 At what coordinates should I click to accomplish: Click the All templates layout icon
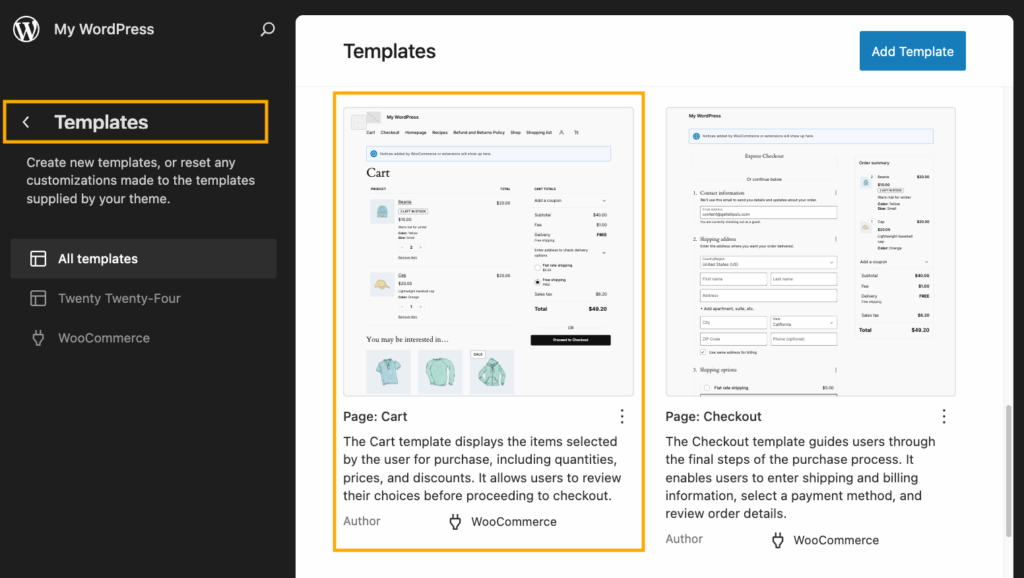coord(38,259)
